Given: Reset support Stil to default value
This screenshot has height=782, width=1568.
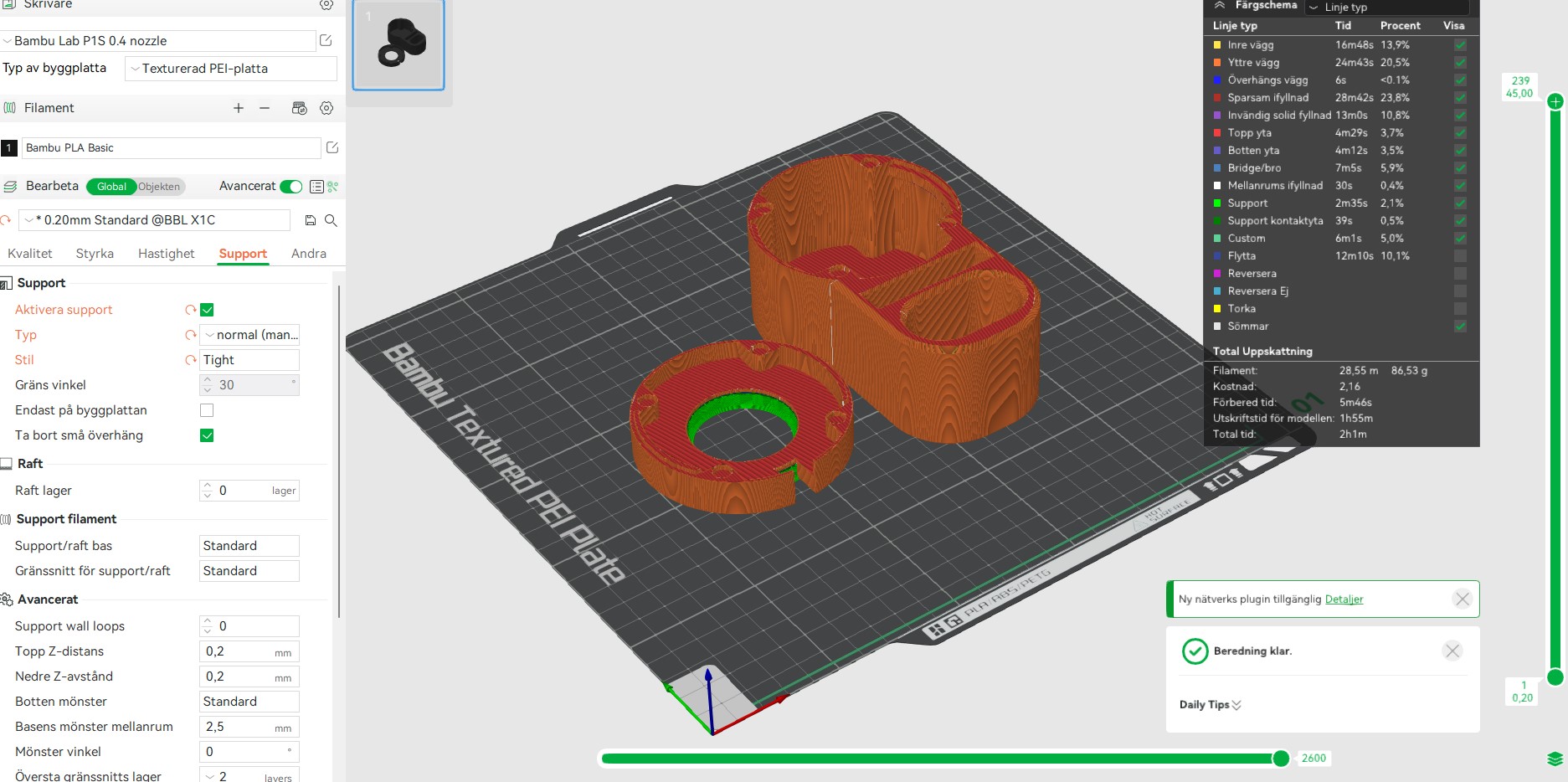Looking at the screenshot, I should click(x=190, y=360).
